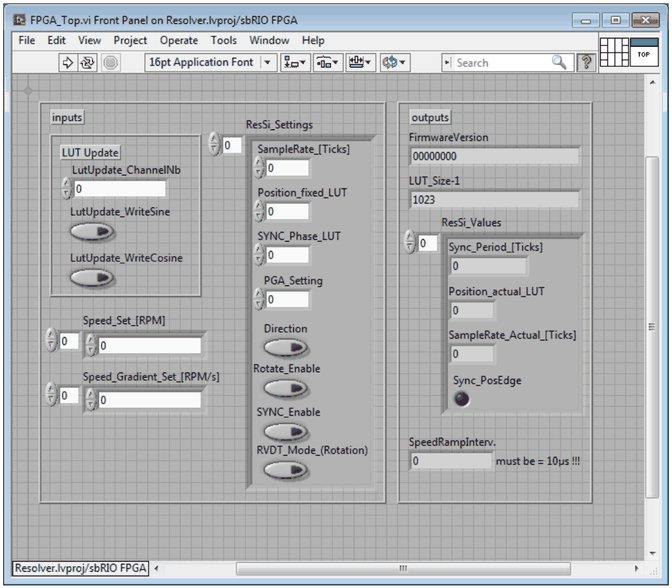This screenshot has height=588, width=672.
Task: Open the Reorder tool
Action: (394, 63)
